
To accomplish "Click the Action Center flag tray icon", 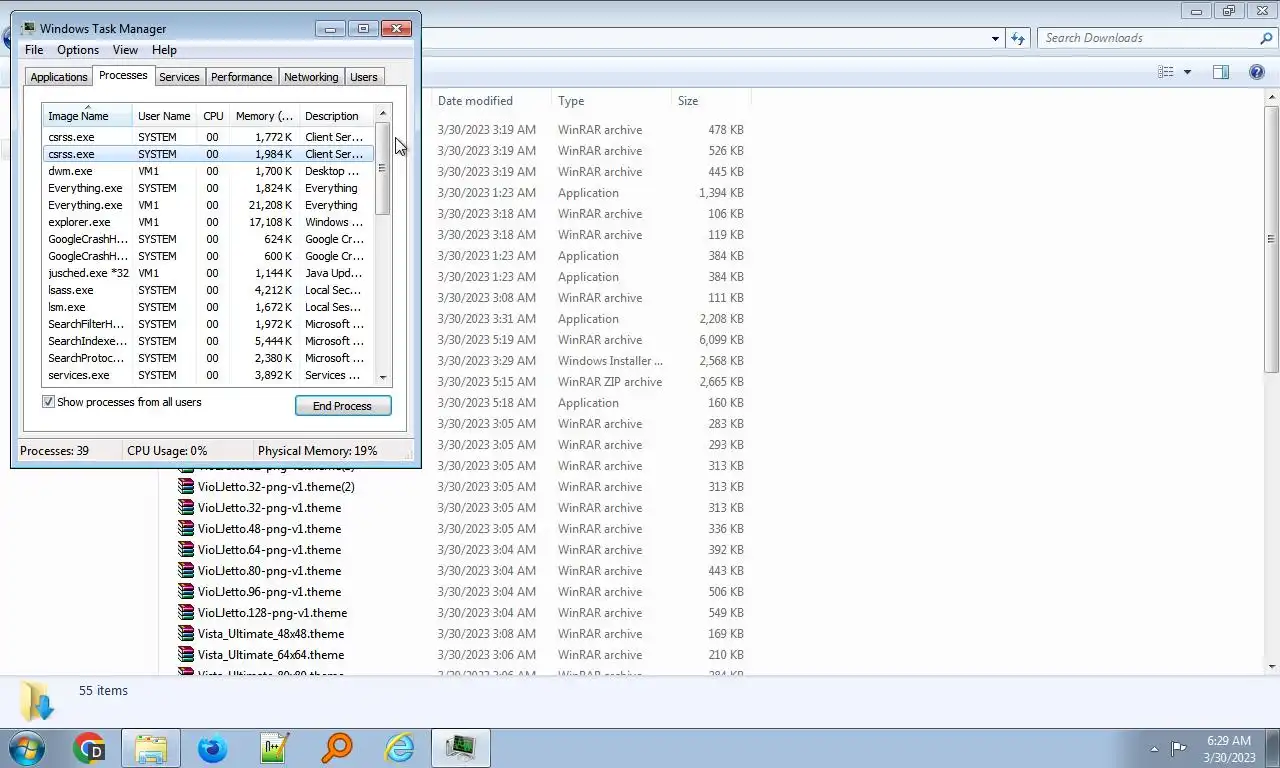I will coord(1179,748).
